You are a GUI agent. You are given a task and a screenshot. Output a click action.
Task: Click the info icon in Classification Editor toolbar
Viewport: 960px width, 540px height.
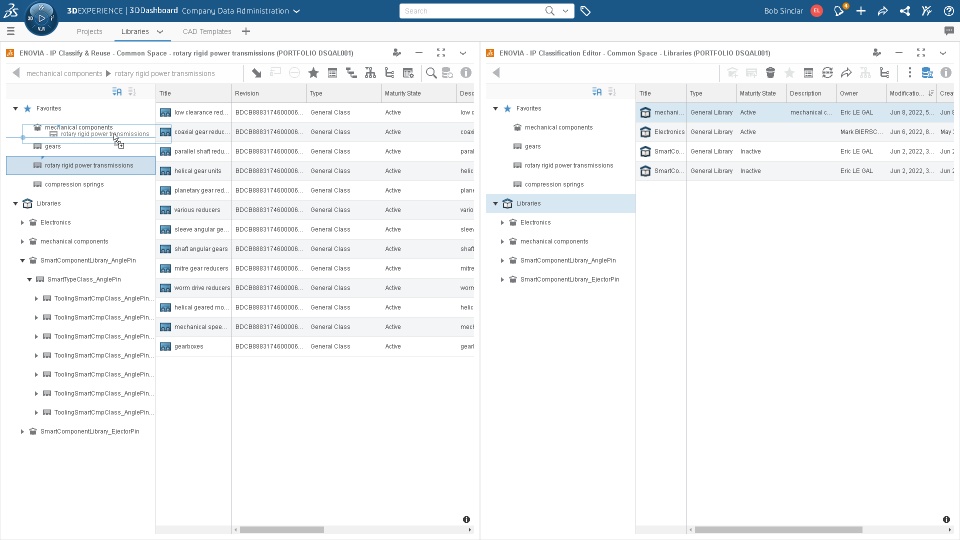point(946,73)
